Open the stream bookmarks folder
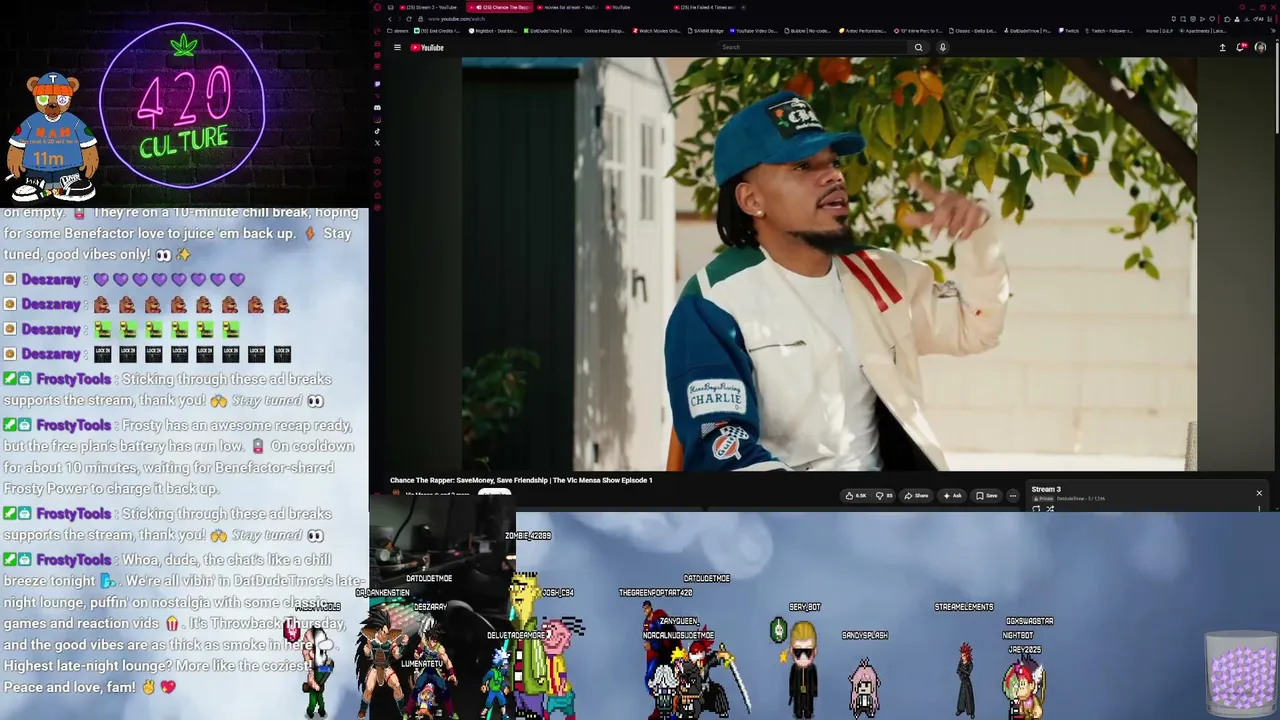Image resolution: width=1280 pixels, height=720 pixels. click(x=398, y=31)
